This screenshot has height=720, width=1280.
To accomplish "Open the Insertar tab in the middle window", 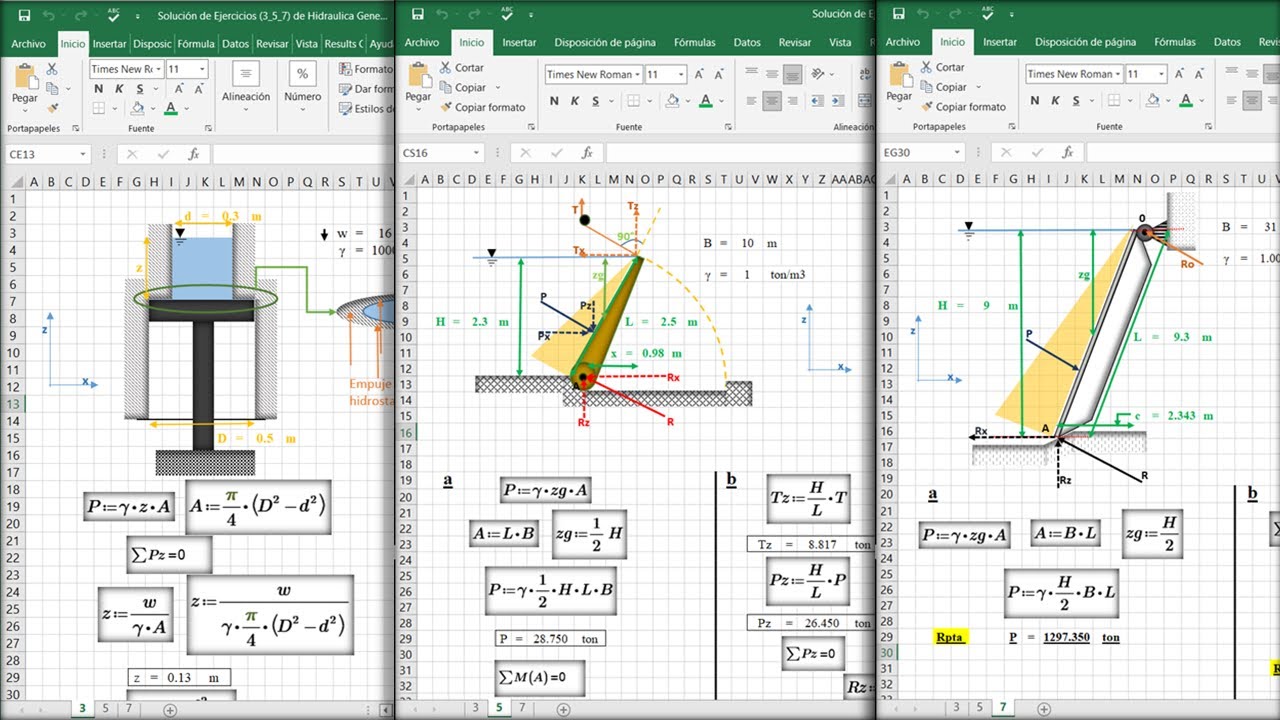I will 519,43.
